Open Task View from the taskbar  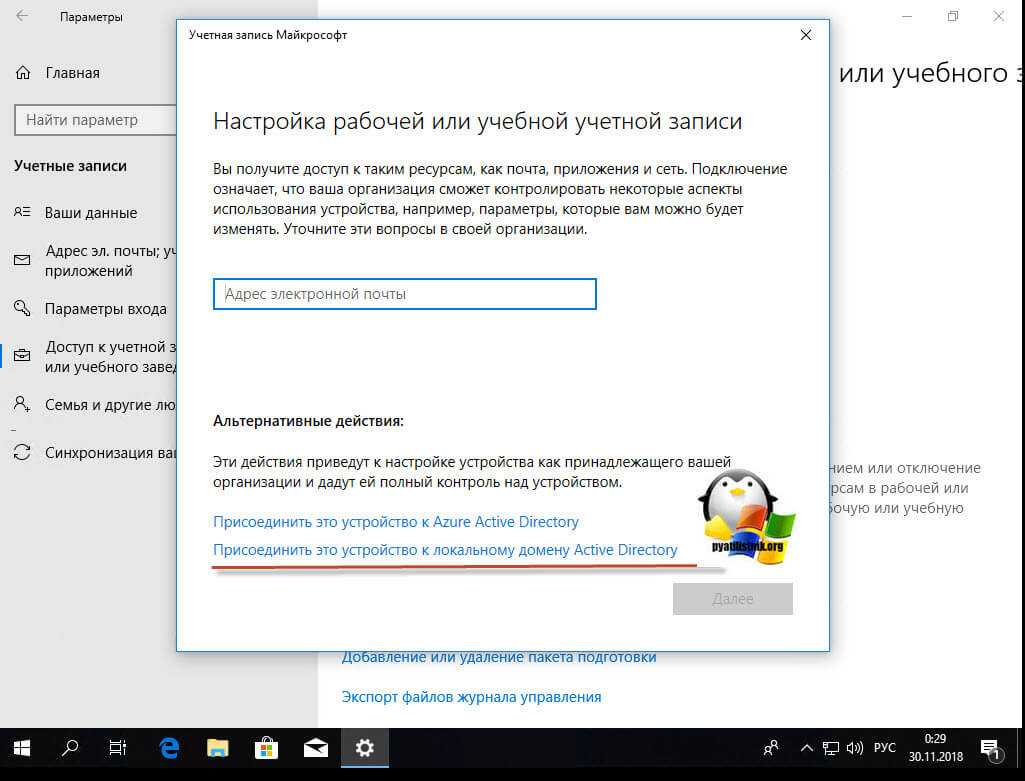tap(118, 748)
